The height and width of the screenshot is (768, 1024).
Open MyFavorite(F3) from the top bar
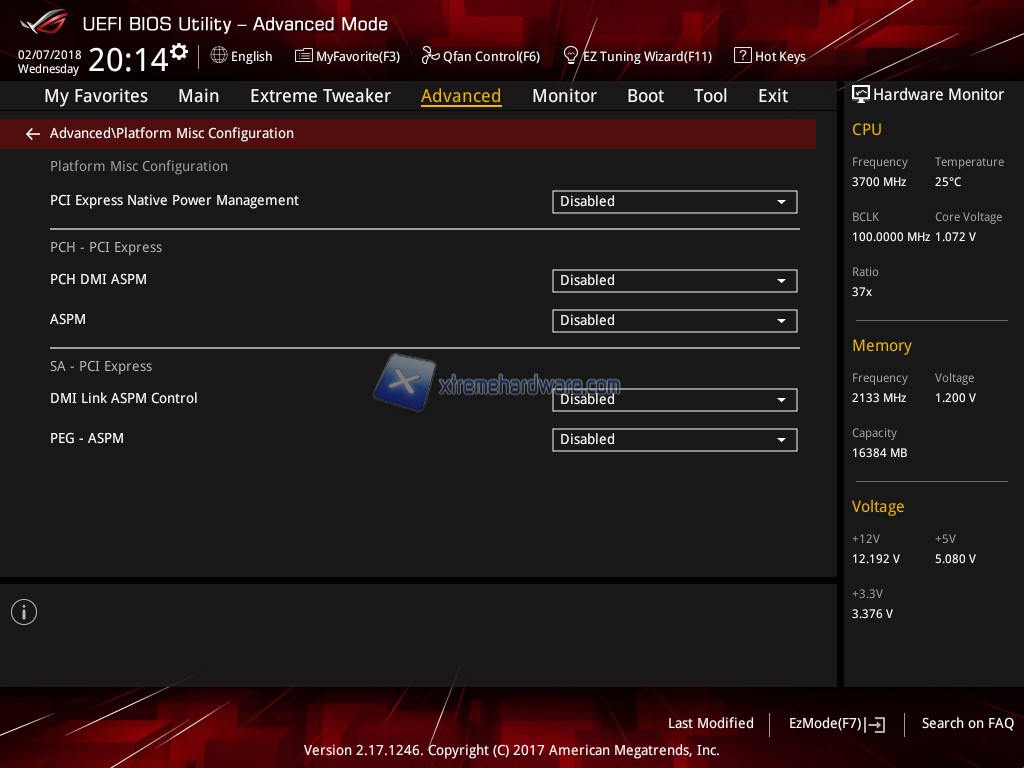(x=347, y=56)
